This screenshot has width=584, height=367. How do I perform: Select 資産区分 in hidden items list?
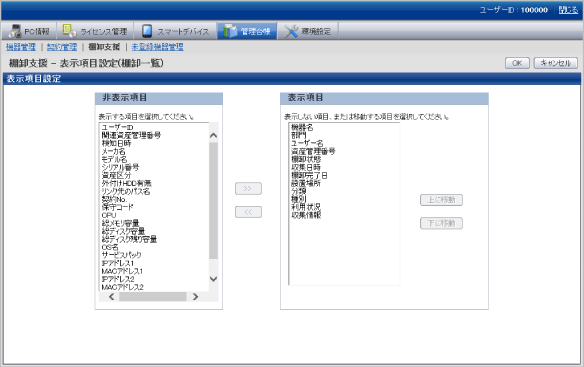coord(116,175)
